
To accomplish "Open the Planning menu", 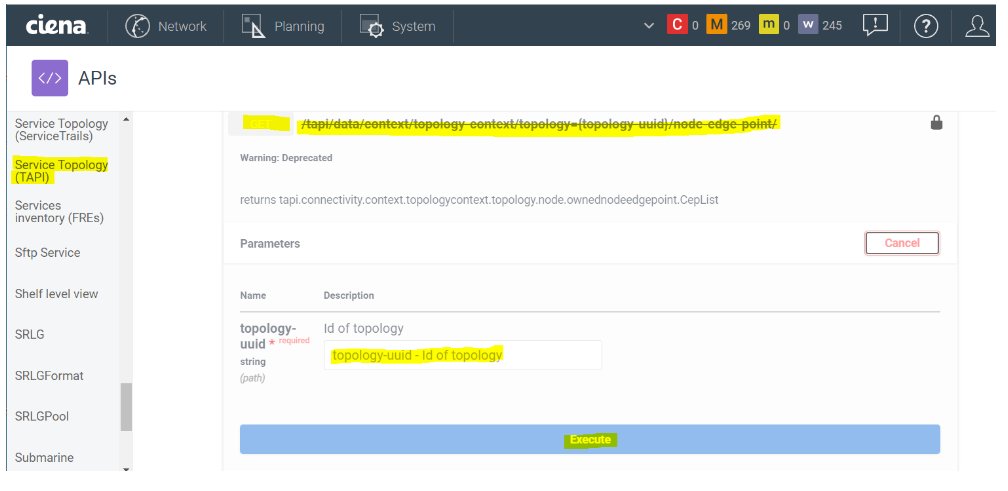I will pyautogui.click(x=283, y=26).
